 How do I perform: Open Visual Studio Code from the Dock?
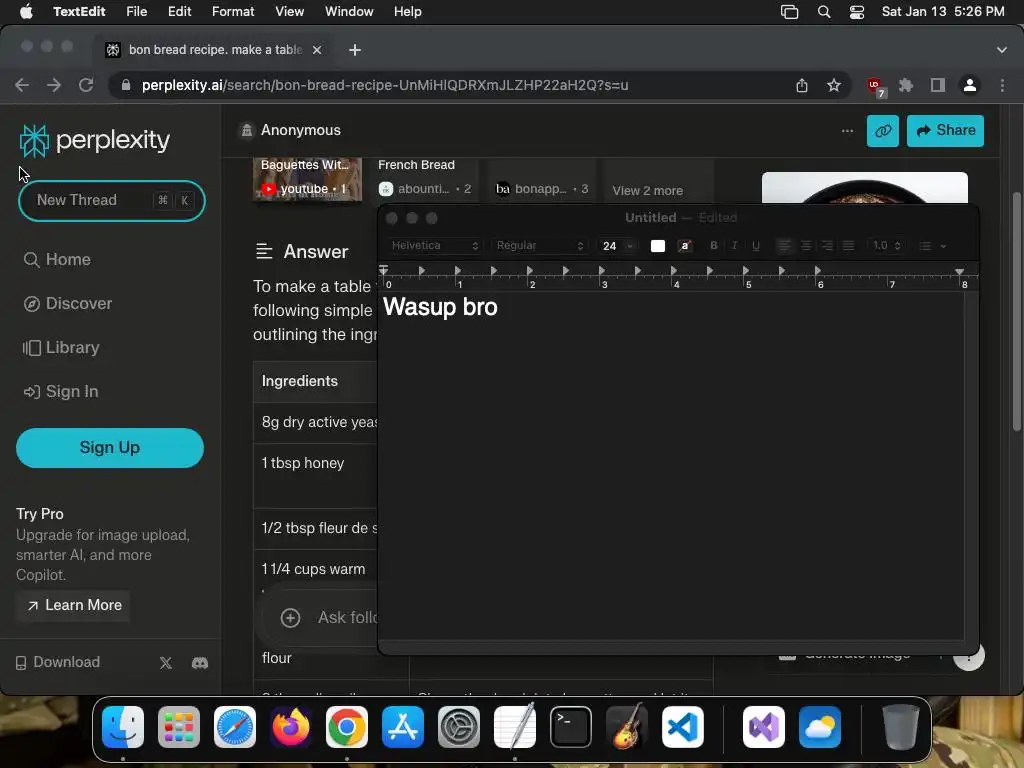pos(683,727)
